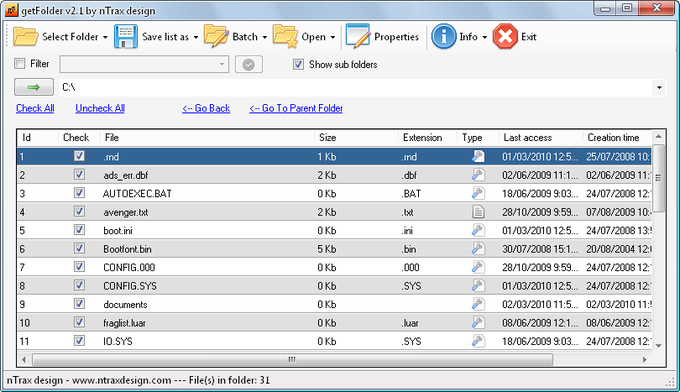Open the Filter combo box
This screenshot has height=392, width=680.
click(144, 64)
